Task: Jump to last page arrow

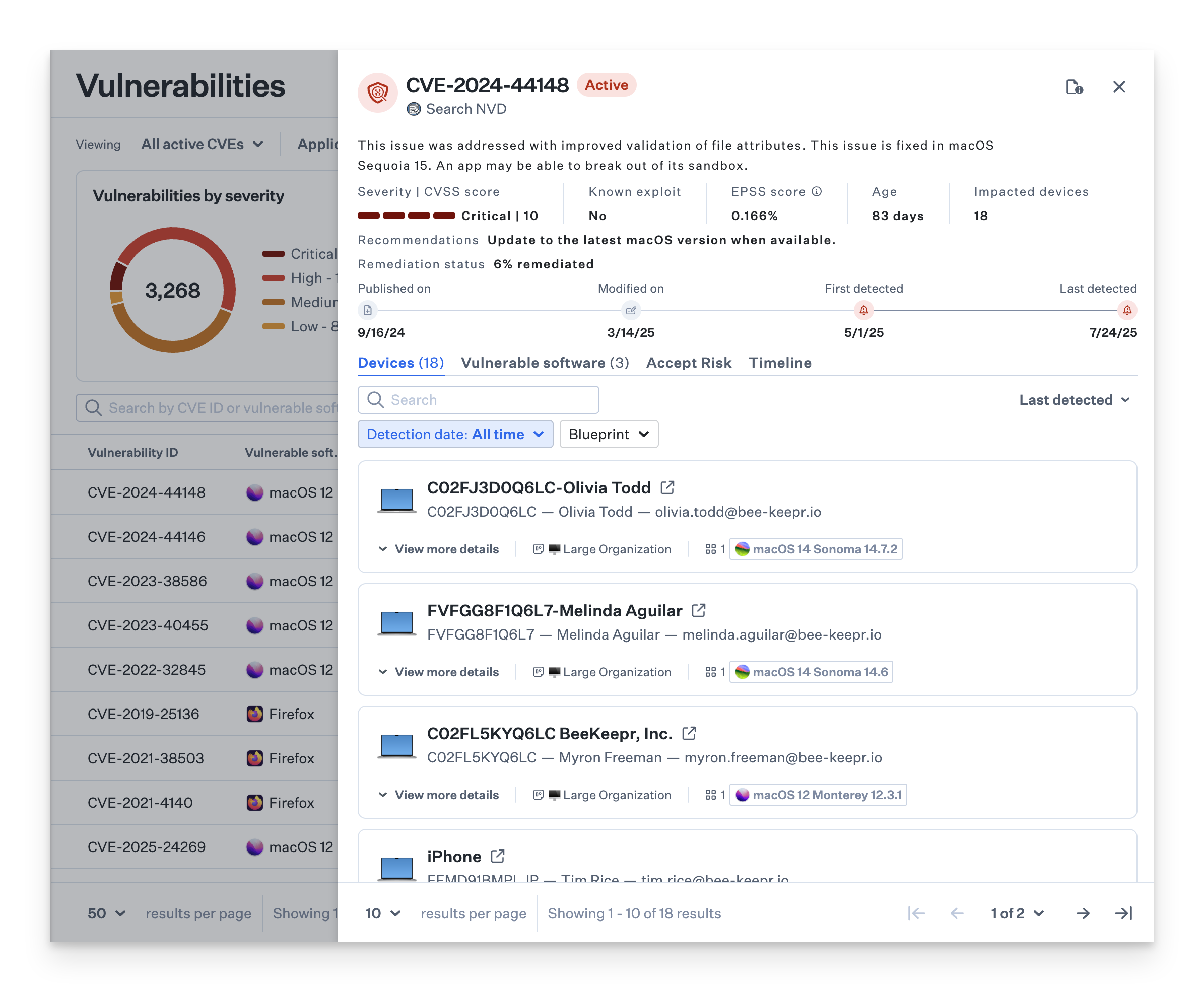Action: pyautogui.click(x=1123, y=914)
